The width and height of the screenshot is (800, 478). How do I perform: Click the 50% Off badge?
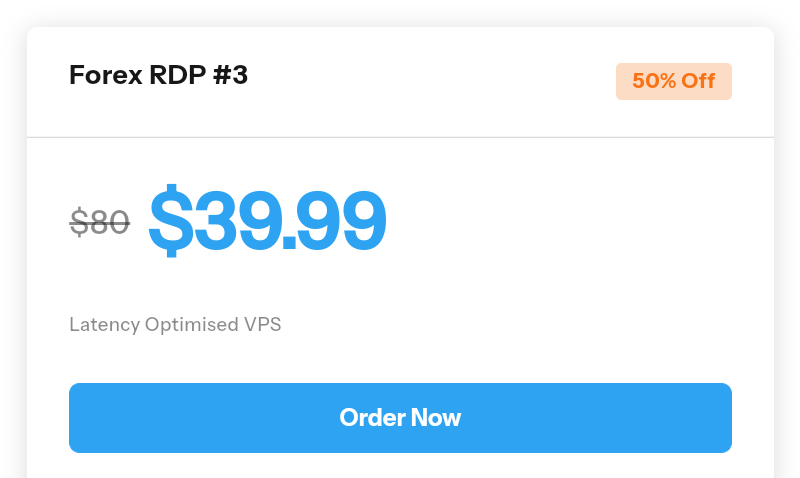point(673,82)
